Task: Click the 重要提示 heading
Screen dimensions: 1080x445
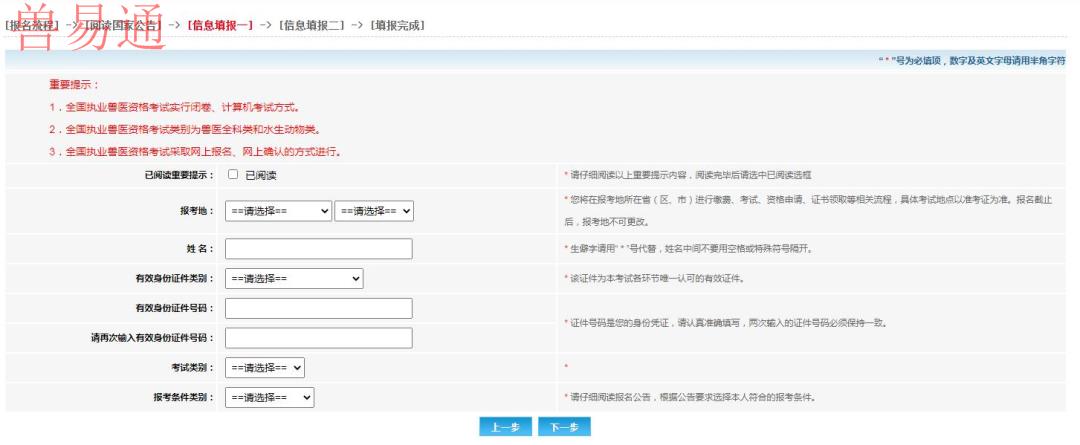Action: 75,84
